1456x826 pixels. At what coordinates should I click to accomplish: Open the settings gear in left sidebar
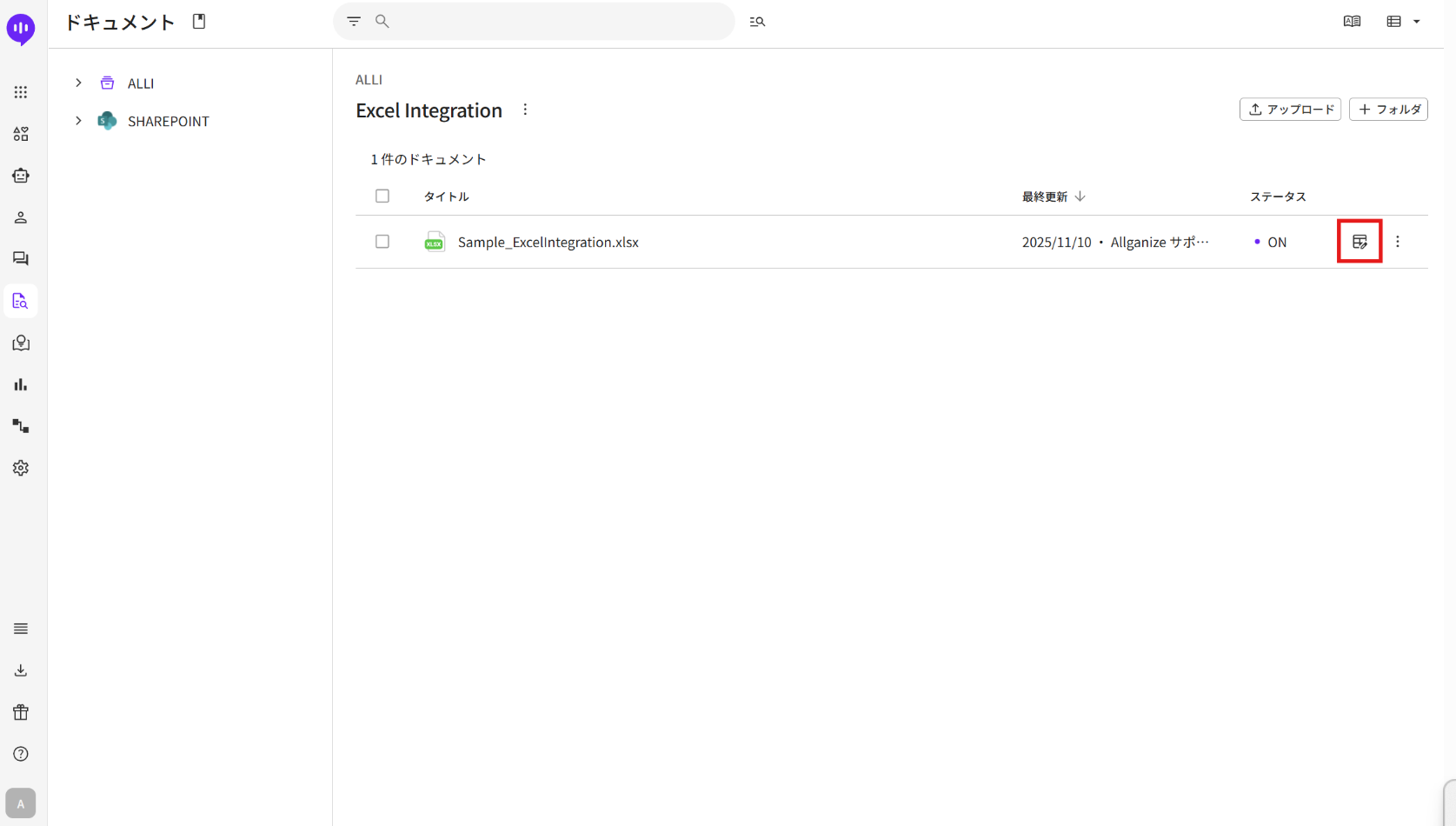pos(21,468)
